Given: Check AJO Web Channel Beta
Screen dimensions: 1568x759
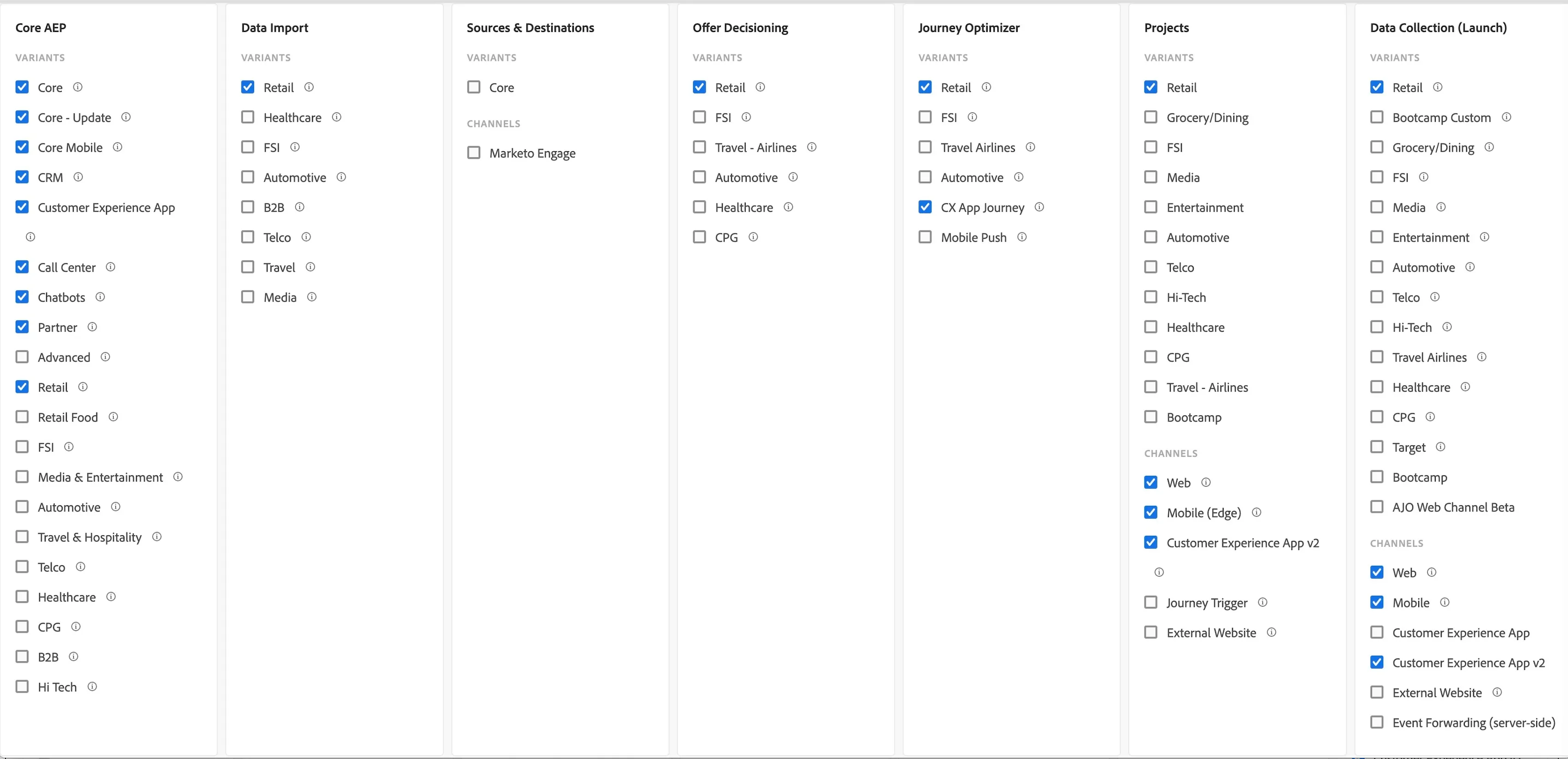Looking at the screenshot, I should click(1377, 507).
